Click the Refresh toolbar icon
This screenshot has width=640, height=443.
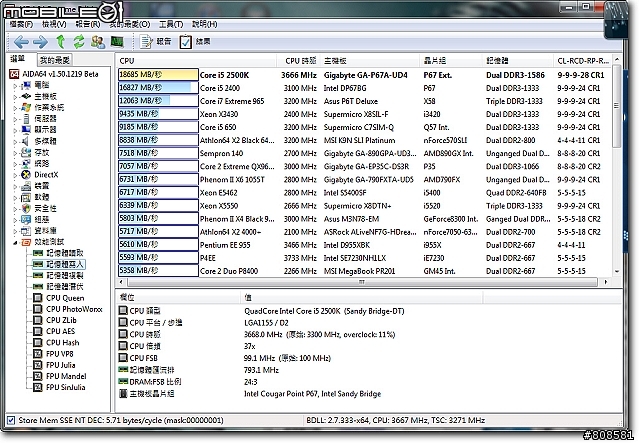[x=79, y=42]
